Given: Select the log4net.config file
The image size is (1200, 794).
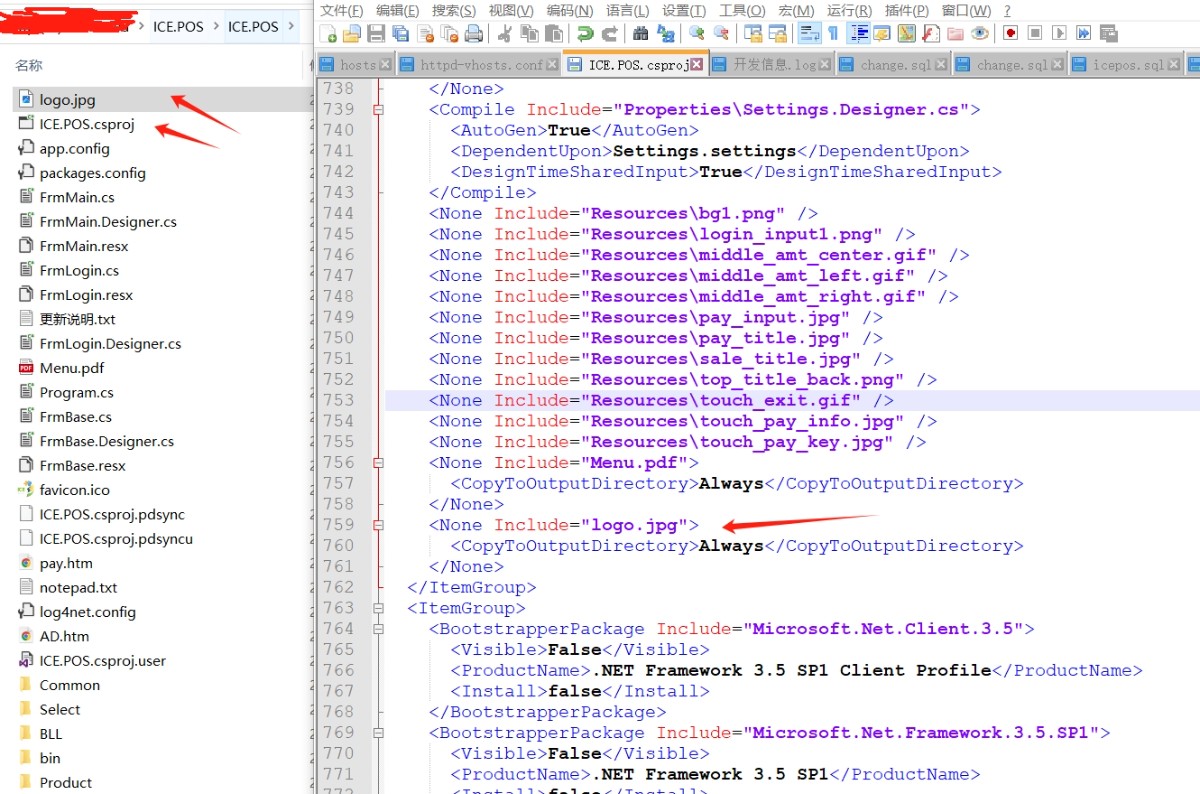Looking at the screenshot, I should tap(87, 612).
